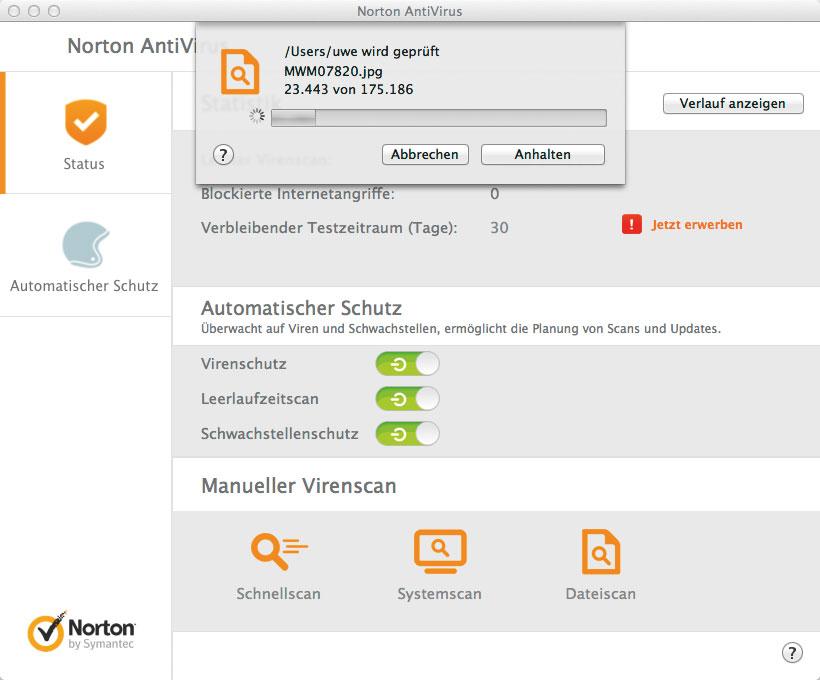Click the Verbleibender Testzeitraum label
The image size is (820, 680).
pyautogui.click(x=329, y=228)
